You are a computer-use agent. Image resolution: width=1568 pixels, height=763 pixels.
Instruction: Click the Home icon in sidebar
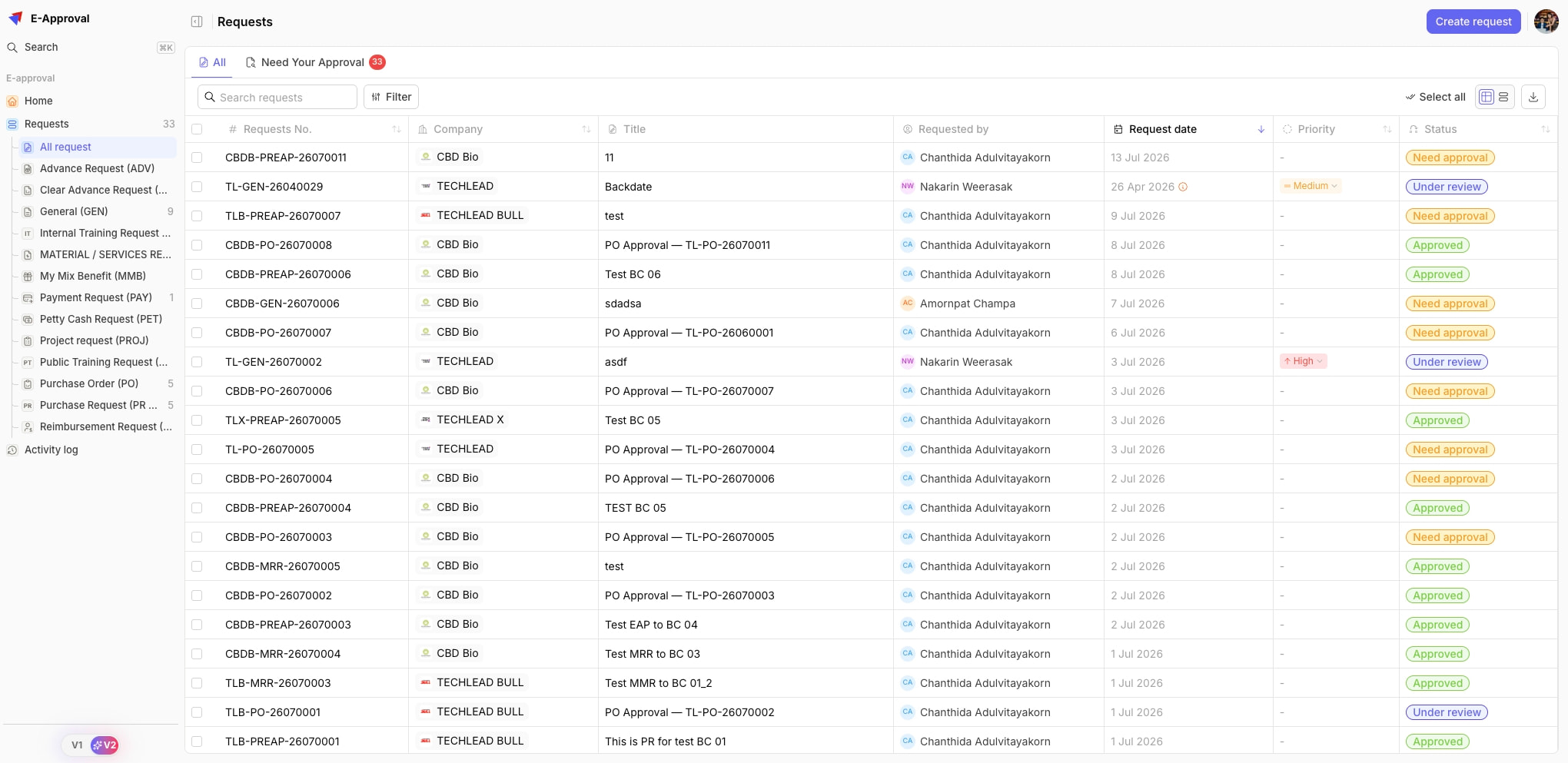(x=12, y=101)
